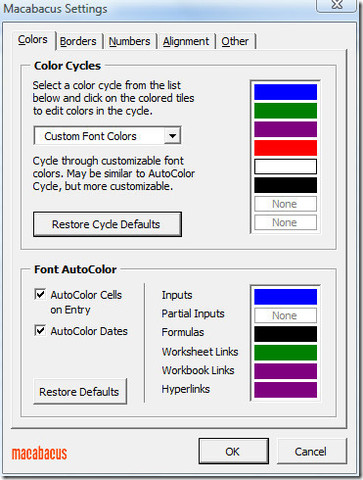The image size is (363, 480).
Task: Edit the red tile in color cycle
Action: tap(285, 148)
